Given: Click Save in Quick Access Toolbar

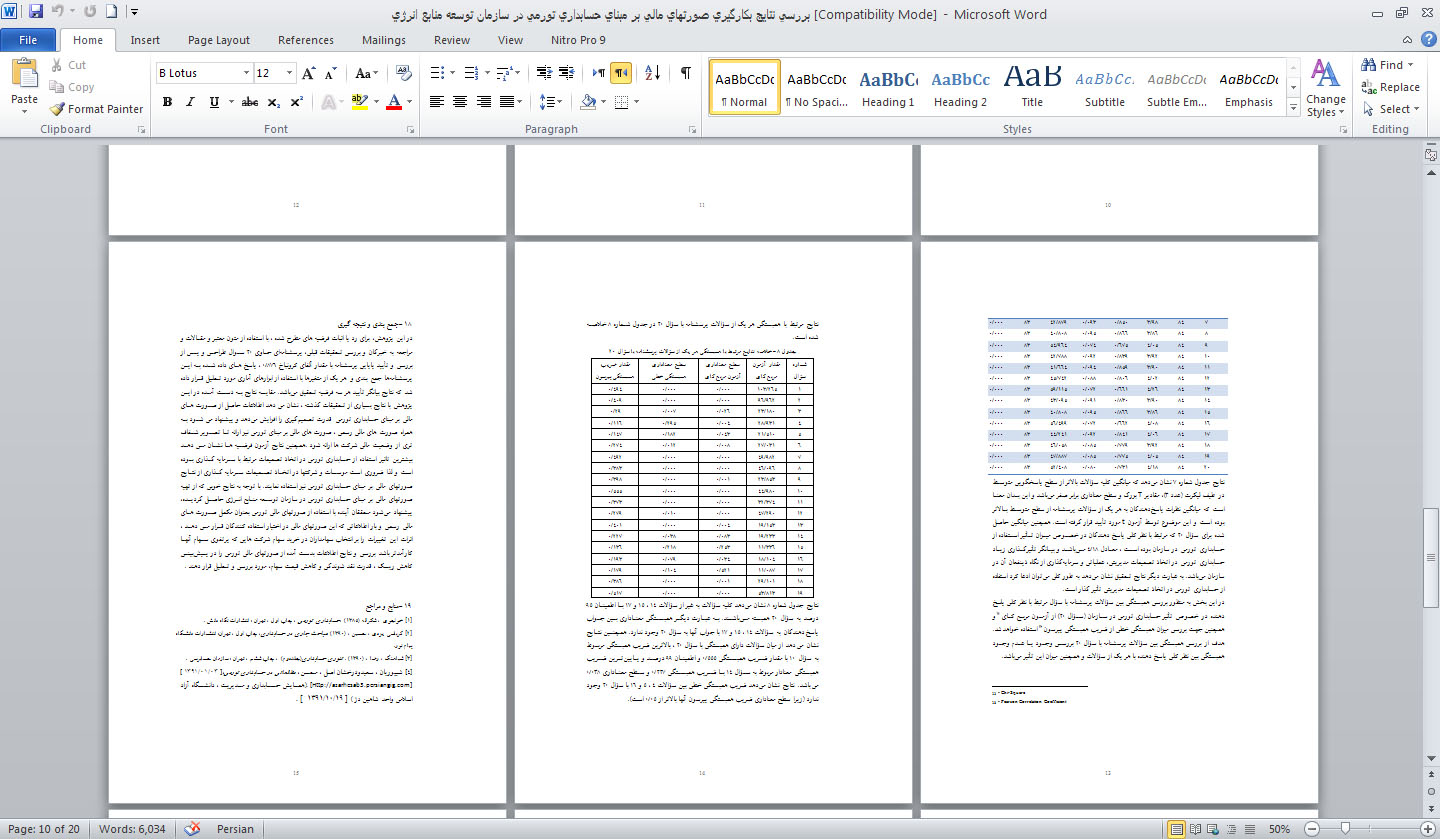Looking at the screenshot, I should click(x=36, y=13).
